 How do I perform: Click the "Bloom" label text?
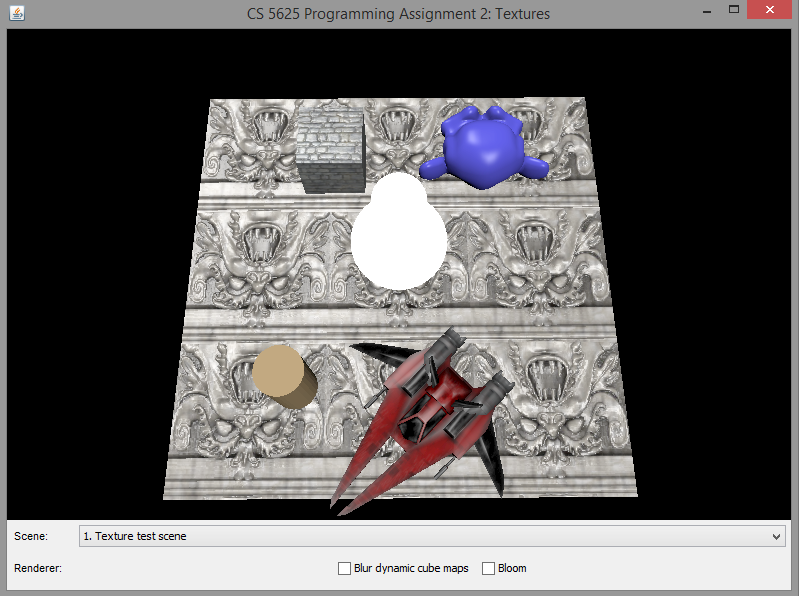(x=512, y=568)
